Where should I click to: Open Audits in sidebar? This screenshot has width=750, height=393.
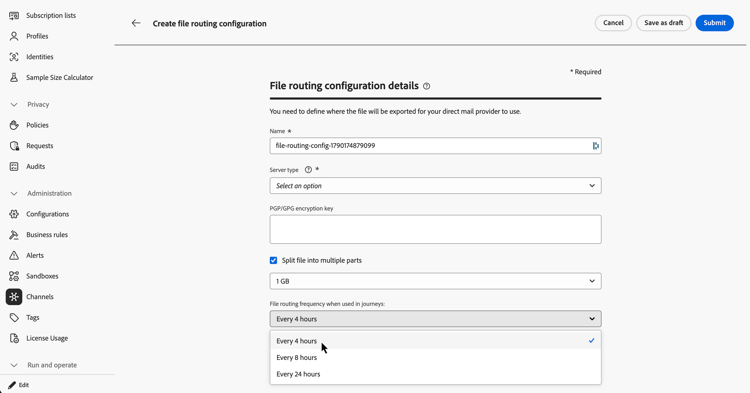click(35, 166)
